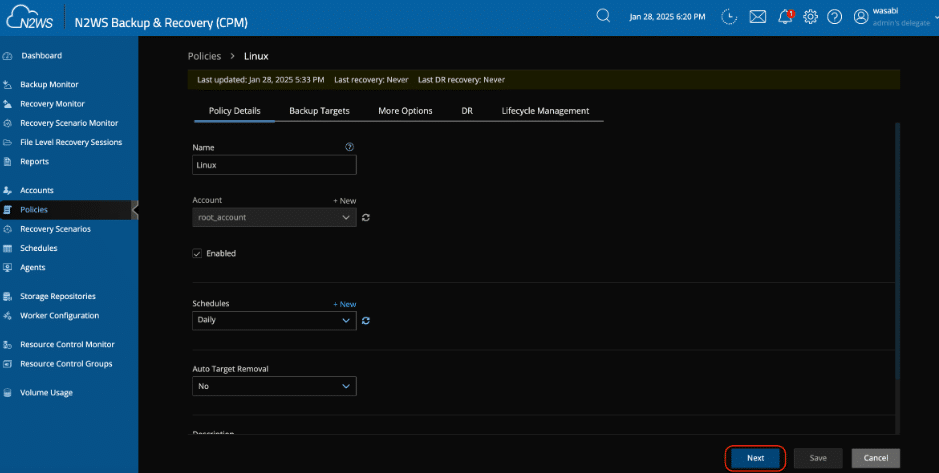Refresh the Schedules list

pos(366,320)
